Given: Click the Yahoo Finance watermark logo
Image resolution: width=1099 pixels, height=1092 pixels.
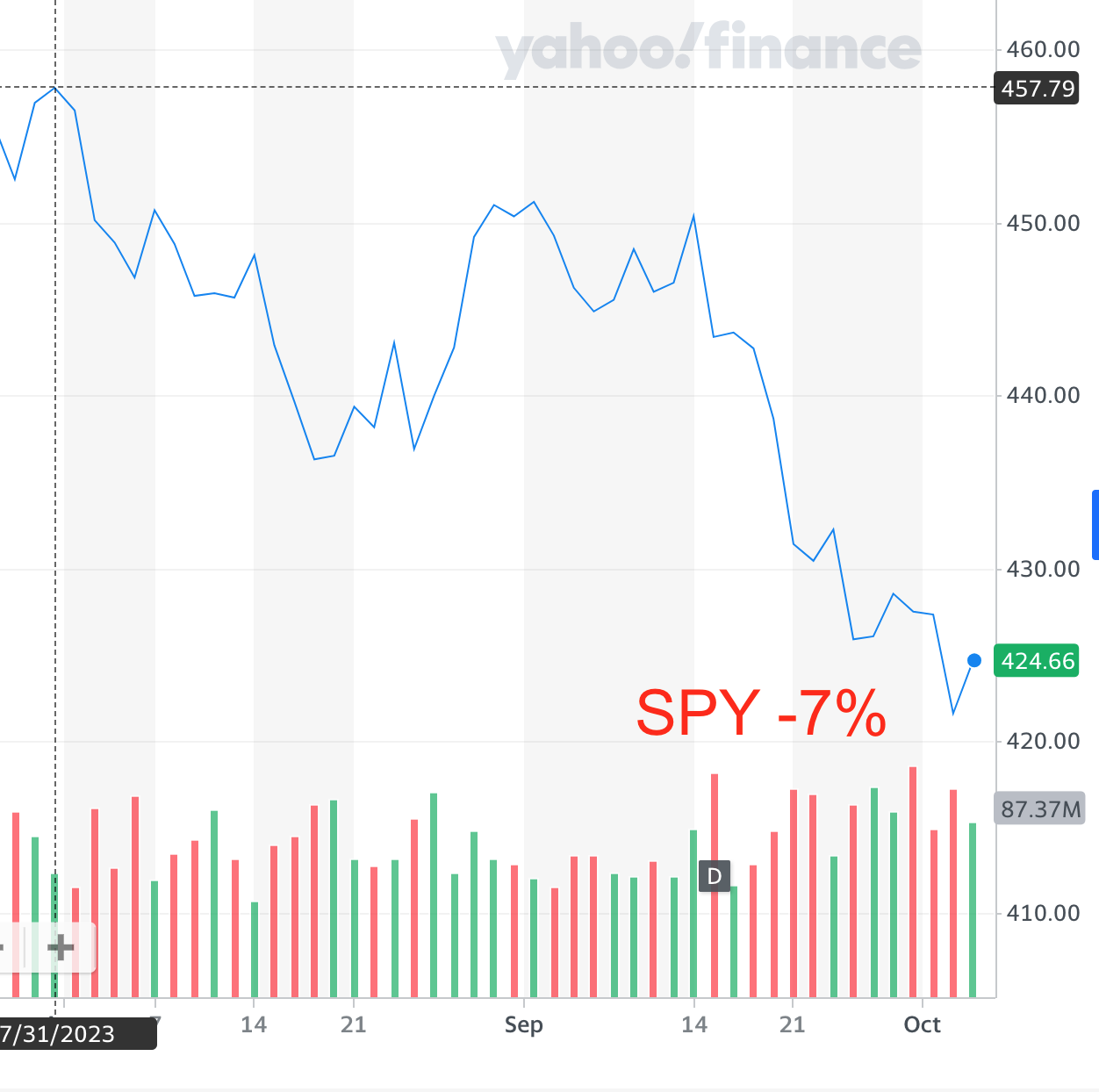Looking at the screenshot, I should click(708, 50).
